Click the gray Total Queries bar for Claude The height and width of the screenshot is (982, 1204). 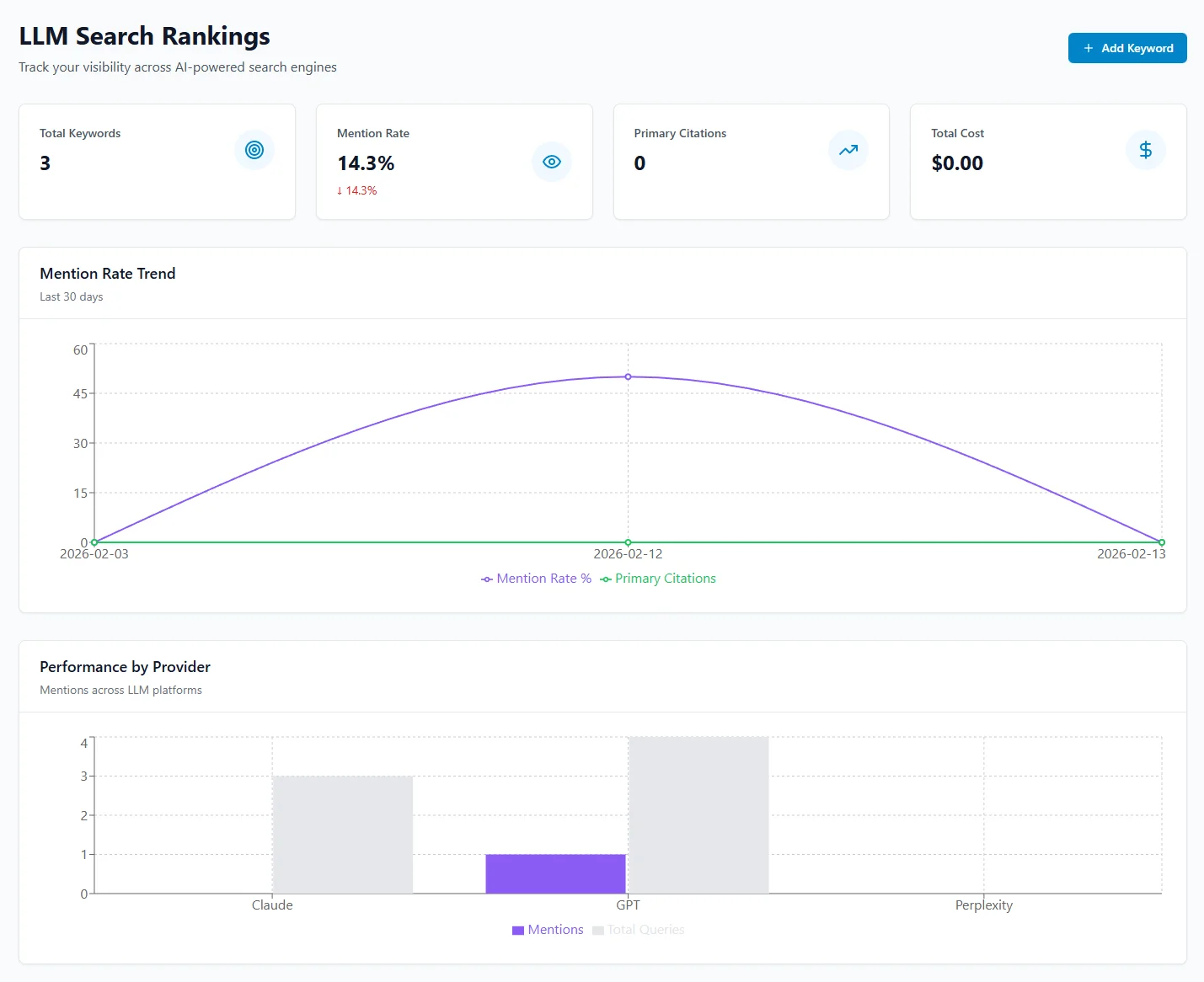343,835
